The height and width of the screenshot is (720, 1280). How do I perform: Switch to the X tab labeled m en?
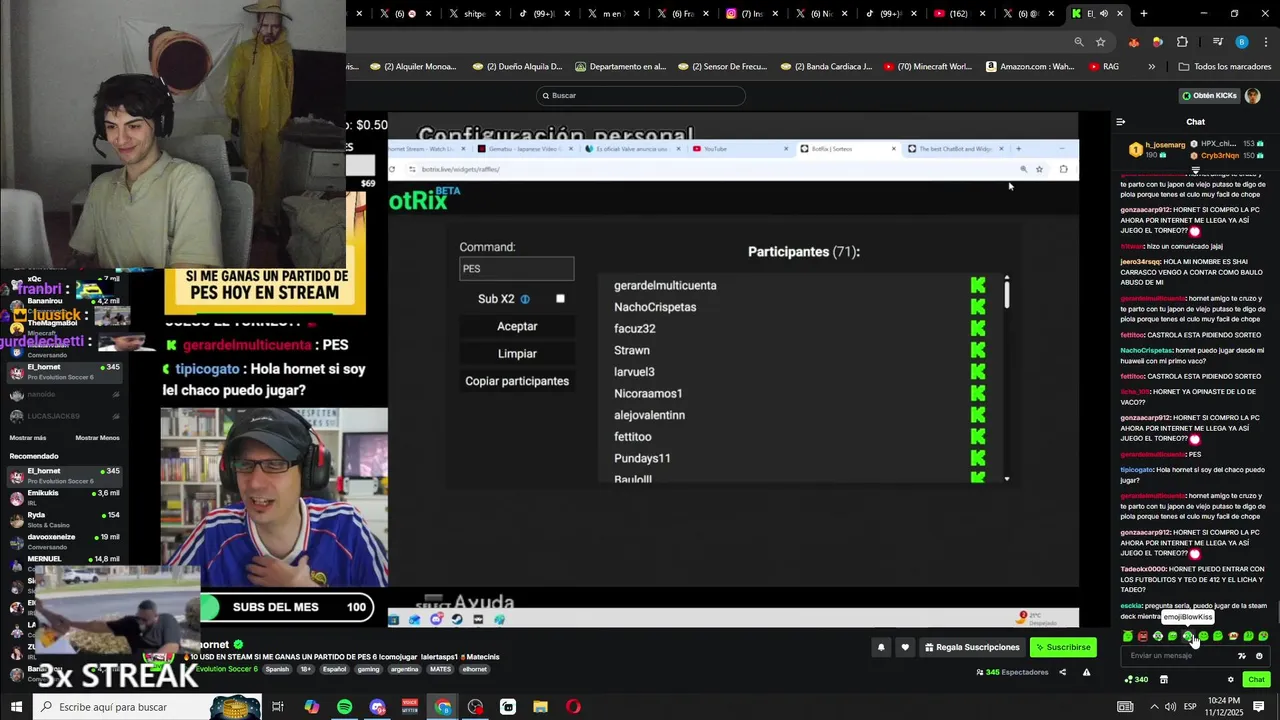(x=612, y=13)
